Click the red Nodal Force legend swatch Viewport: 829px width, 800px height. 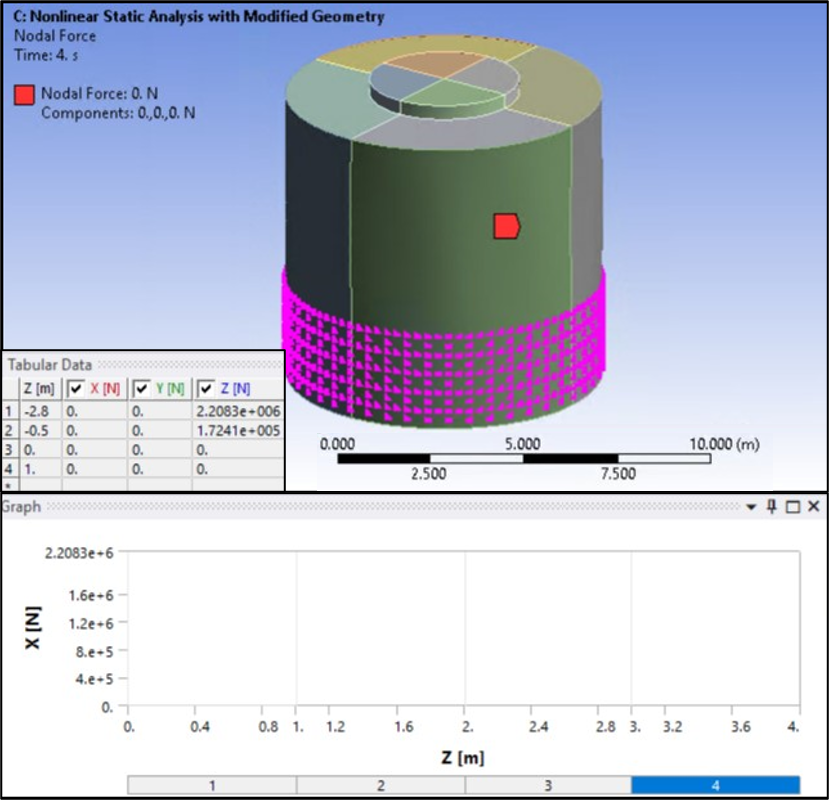(24, 95)
